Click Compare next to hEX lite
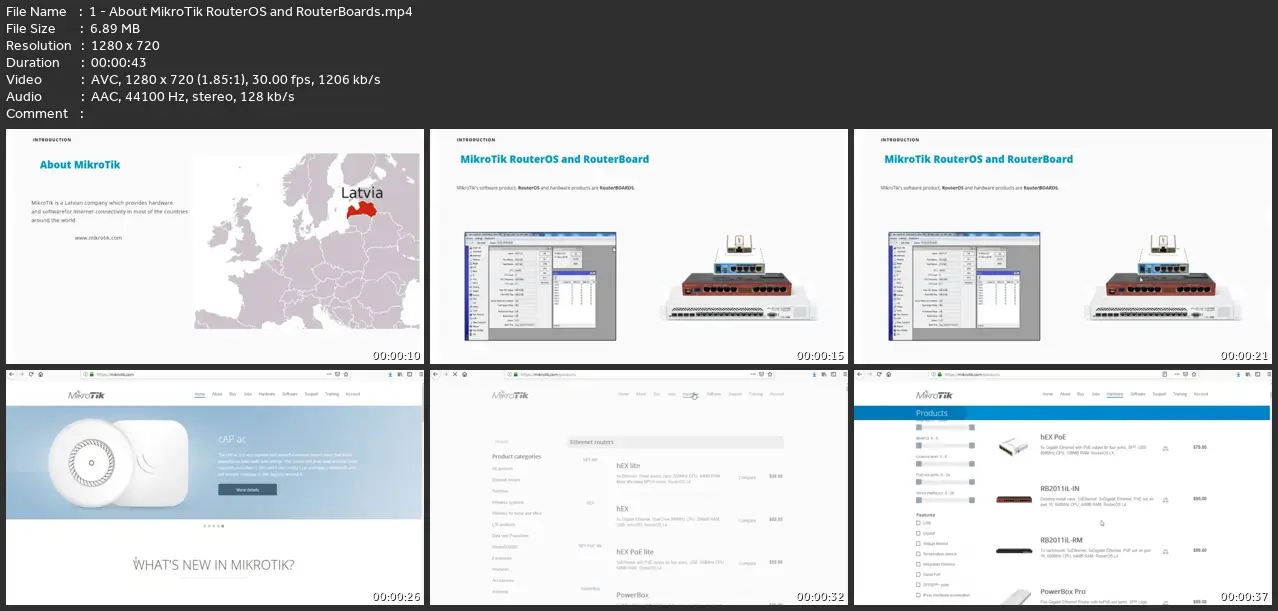Viewport: 1278px width, 611px height. pos(747,477)
